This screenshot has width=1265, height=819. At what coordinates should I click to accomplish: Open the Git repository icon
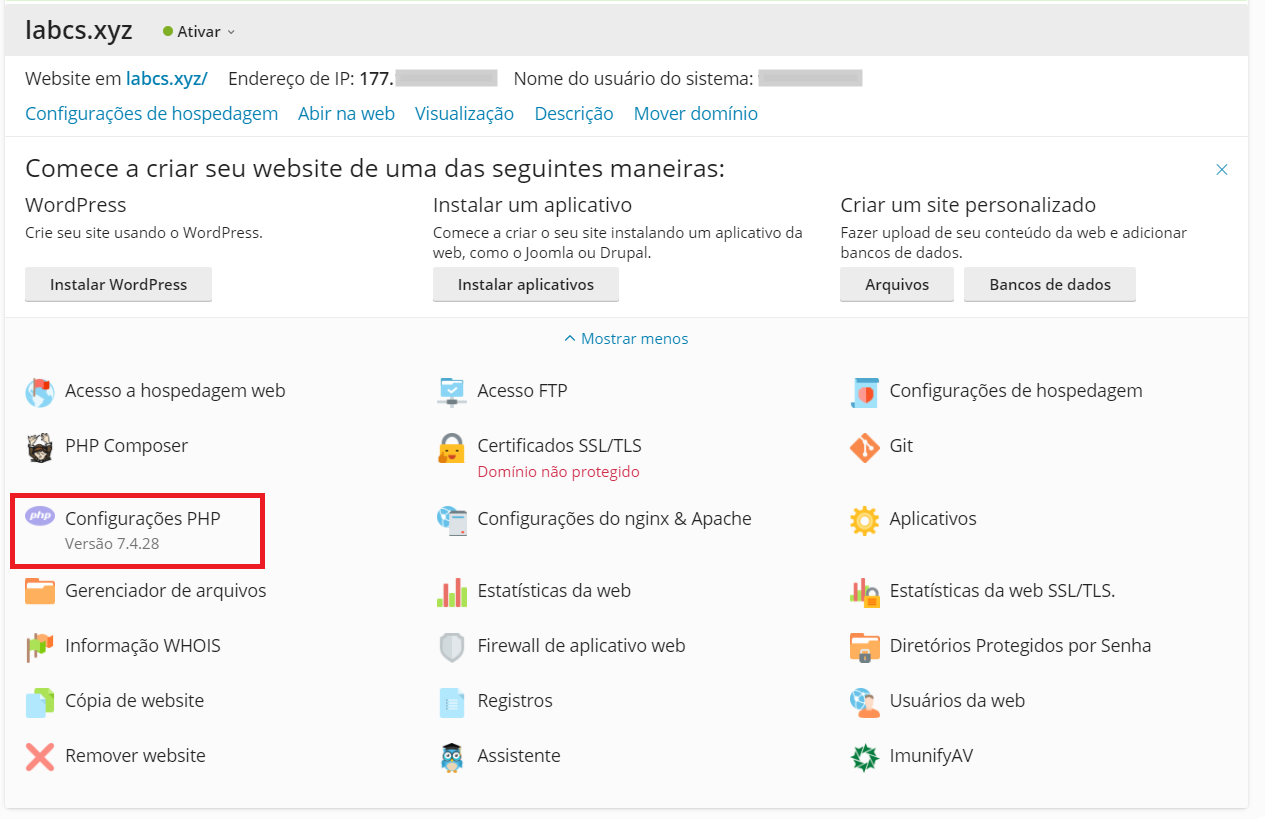864,447
